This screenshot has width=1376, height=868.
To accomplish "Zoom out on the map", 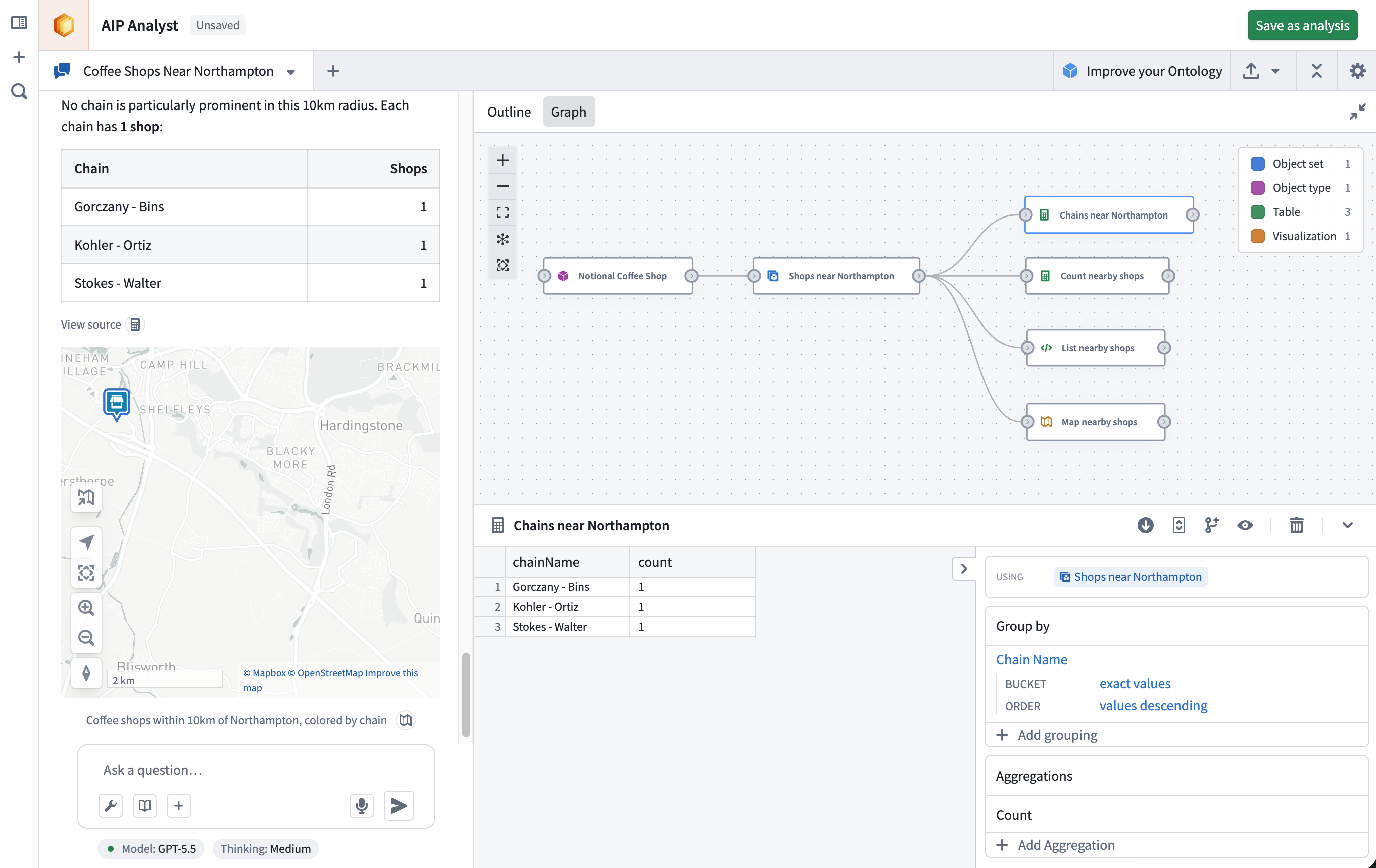I will coord(86,638).
